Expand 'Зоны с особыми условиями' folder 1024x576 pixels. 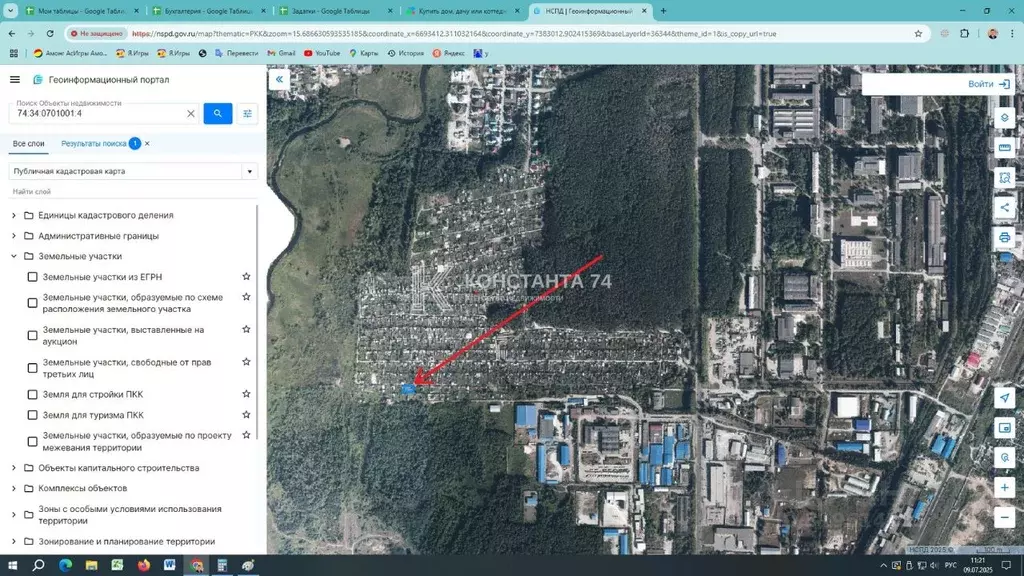[14, 515]
